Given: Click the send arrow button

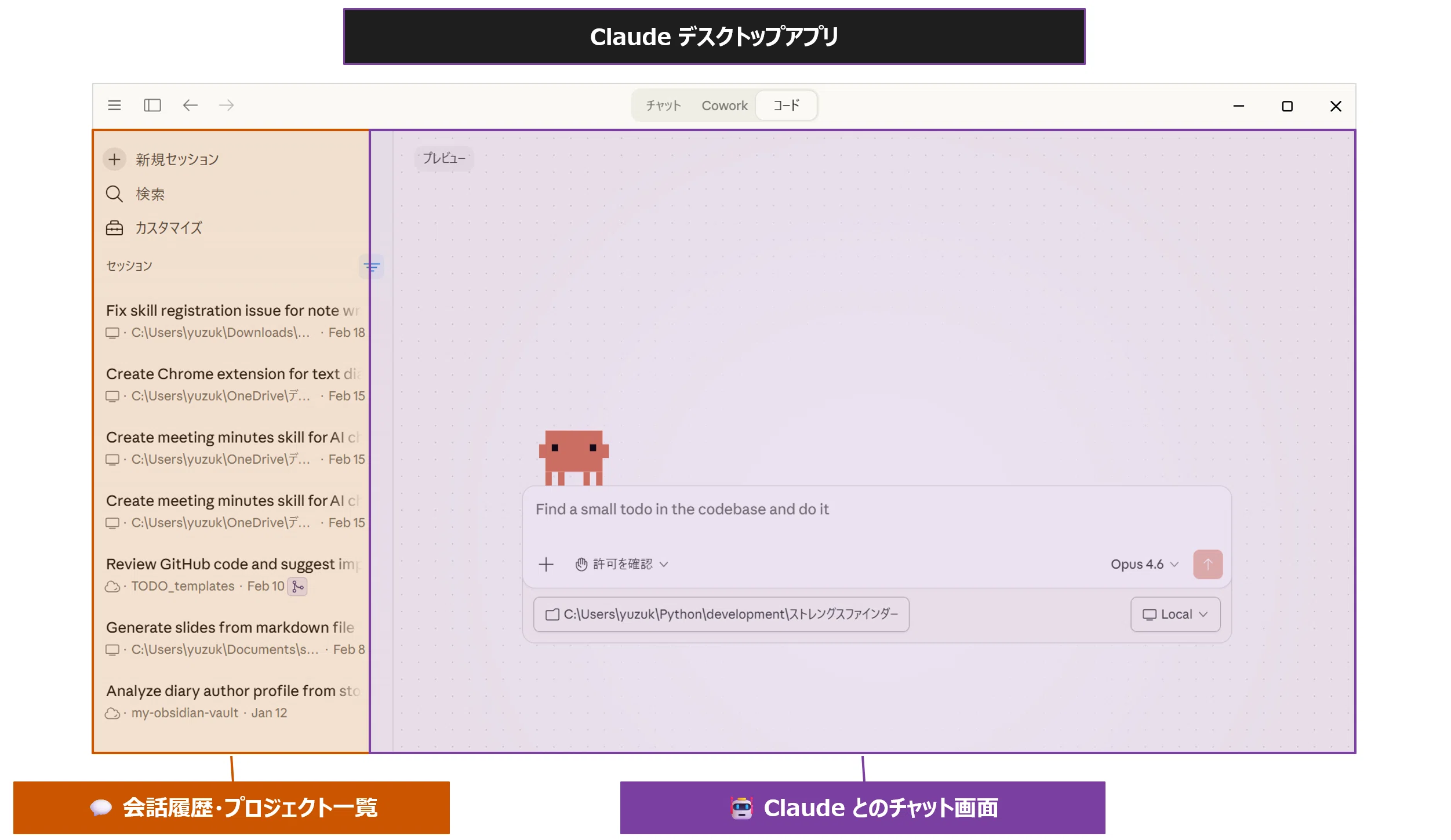Looking at the screenshot, I should (x=1208, y=564).
